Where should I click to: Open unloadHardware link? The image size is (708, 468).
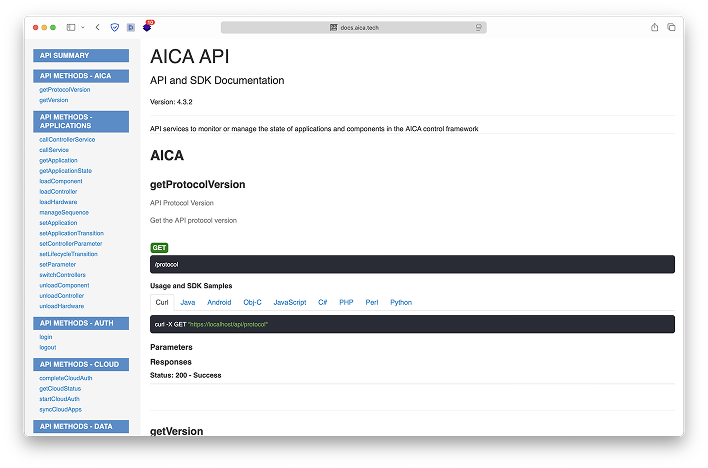coord(61,306)
